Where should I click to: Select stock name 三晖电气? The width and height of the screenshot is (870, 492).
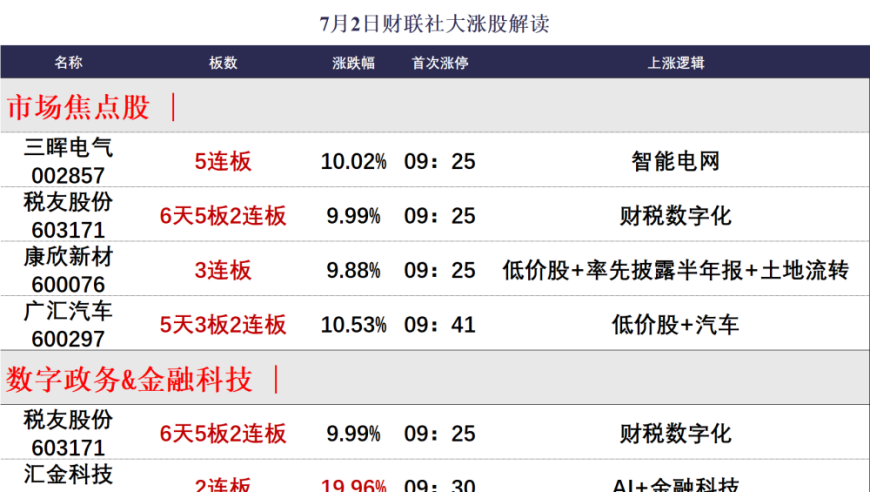point(68,147)
